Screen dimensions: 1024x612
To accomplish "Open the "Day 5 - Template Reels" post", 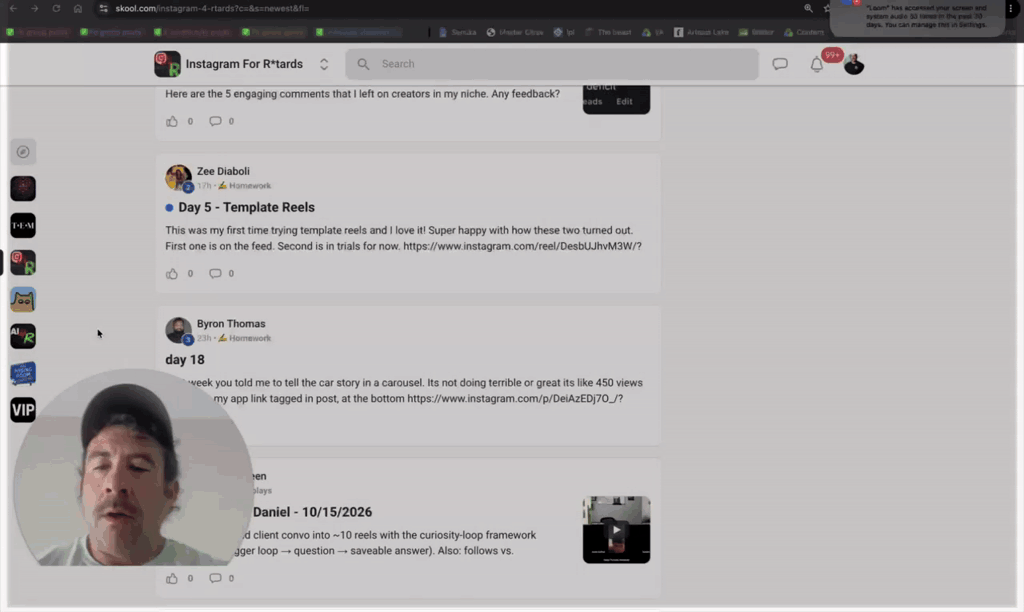I will tap(246, 207).
